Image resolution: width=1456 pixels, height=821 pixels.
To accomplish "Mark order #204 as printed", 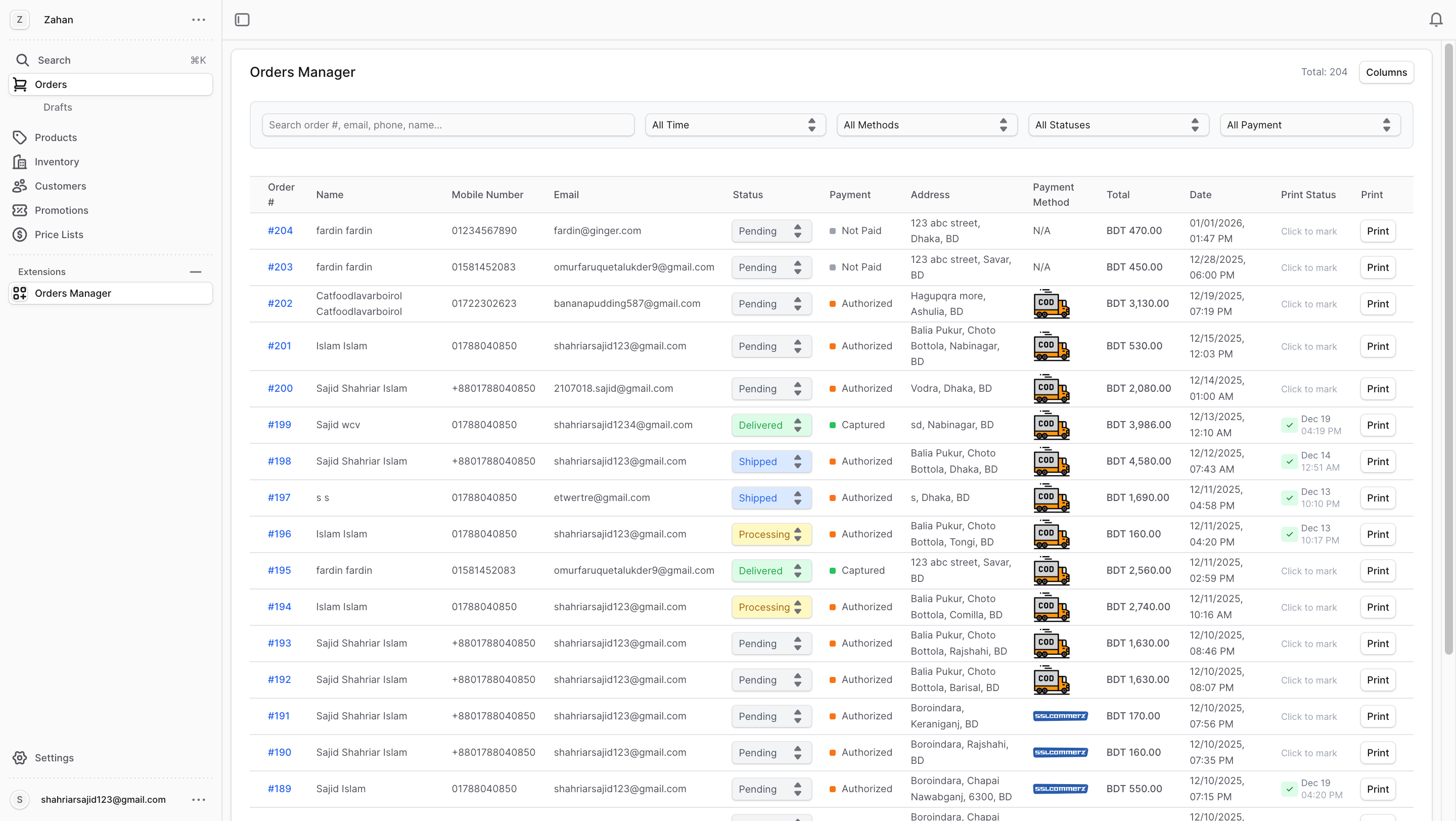I will pyautogui.click(x=1308, y=231).
